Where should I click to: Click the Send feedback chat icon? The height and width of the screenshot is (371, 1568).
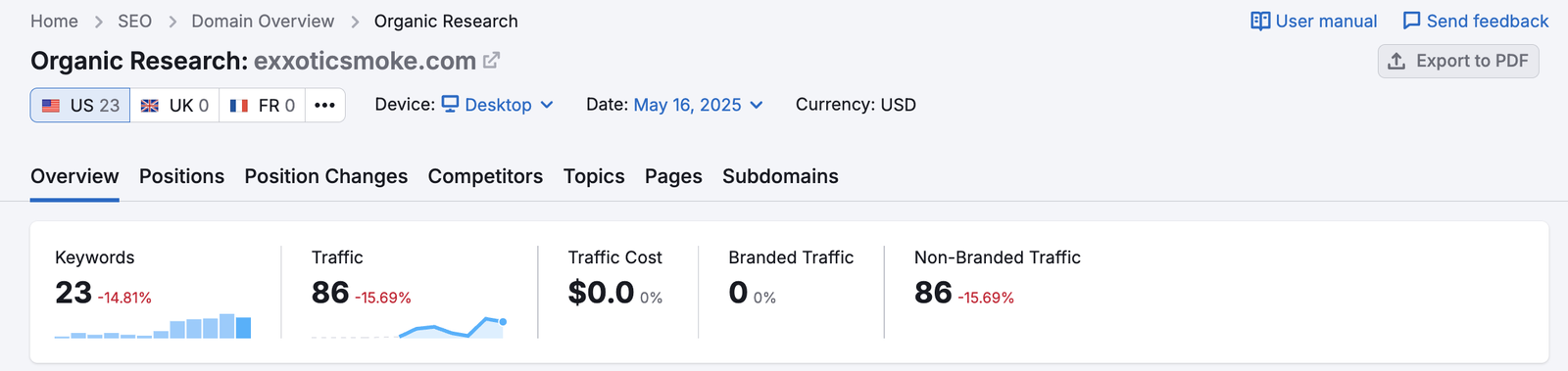coord(1411,21)
